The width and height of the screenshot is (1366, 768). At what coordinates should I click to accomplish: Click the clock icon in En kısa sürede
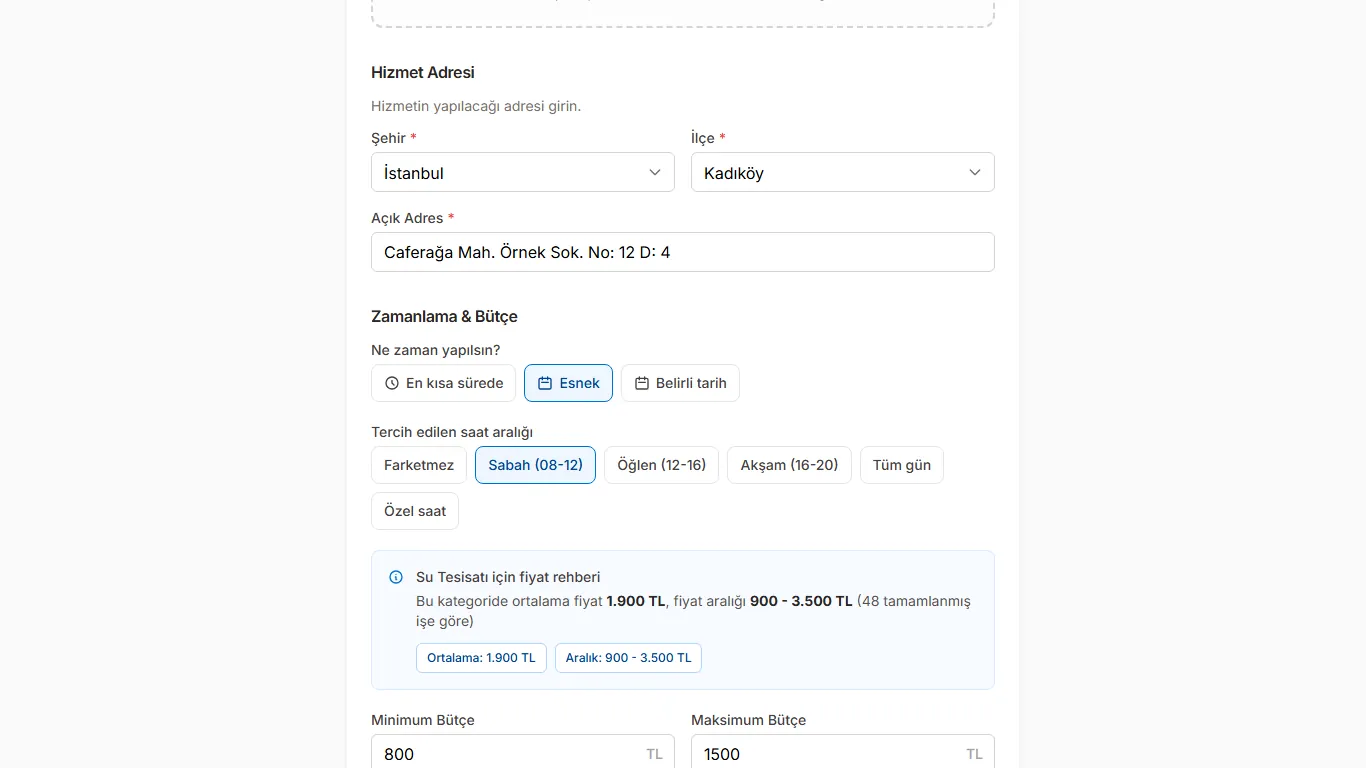pos(392,383)
